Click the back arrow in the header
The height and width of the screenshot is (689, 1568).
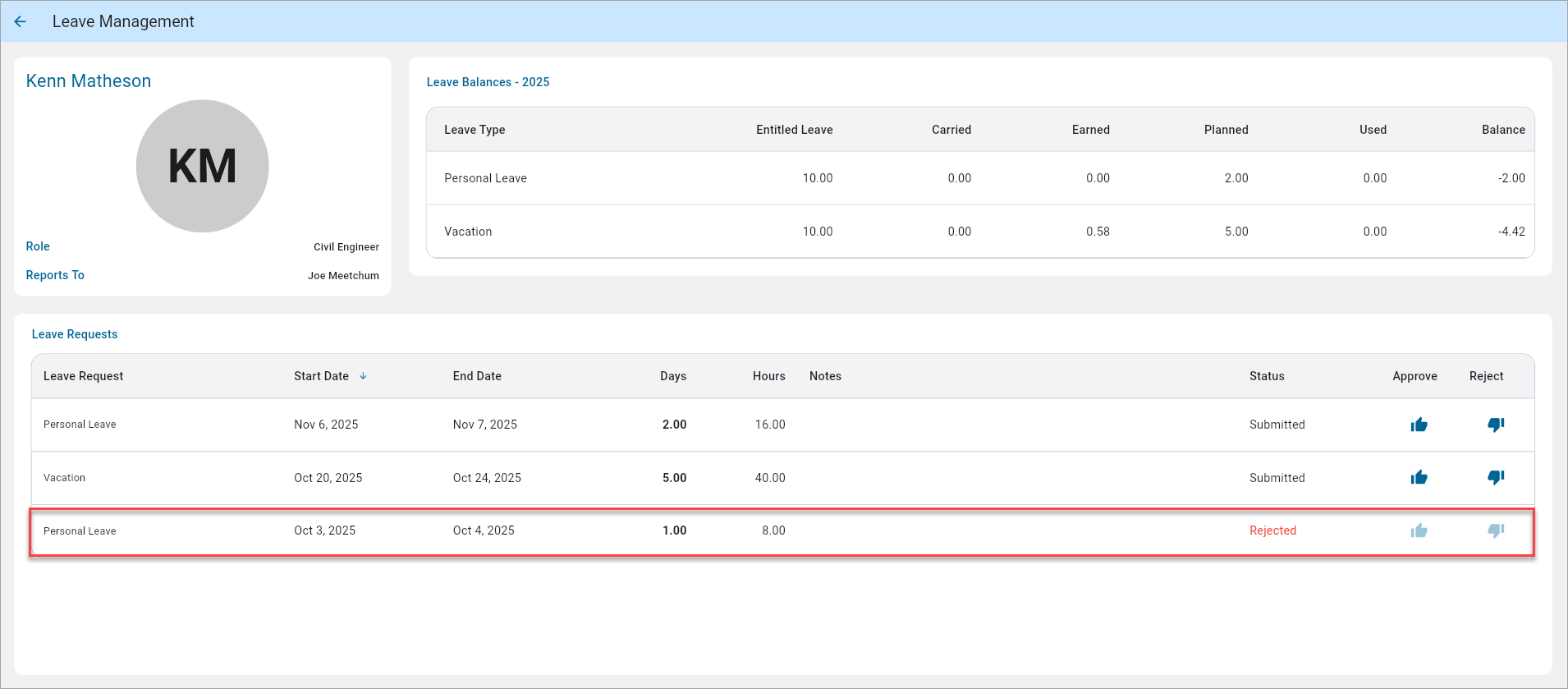click(21, 22)
